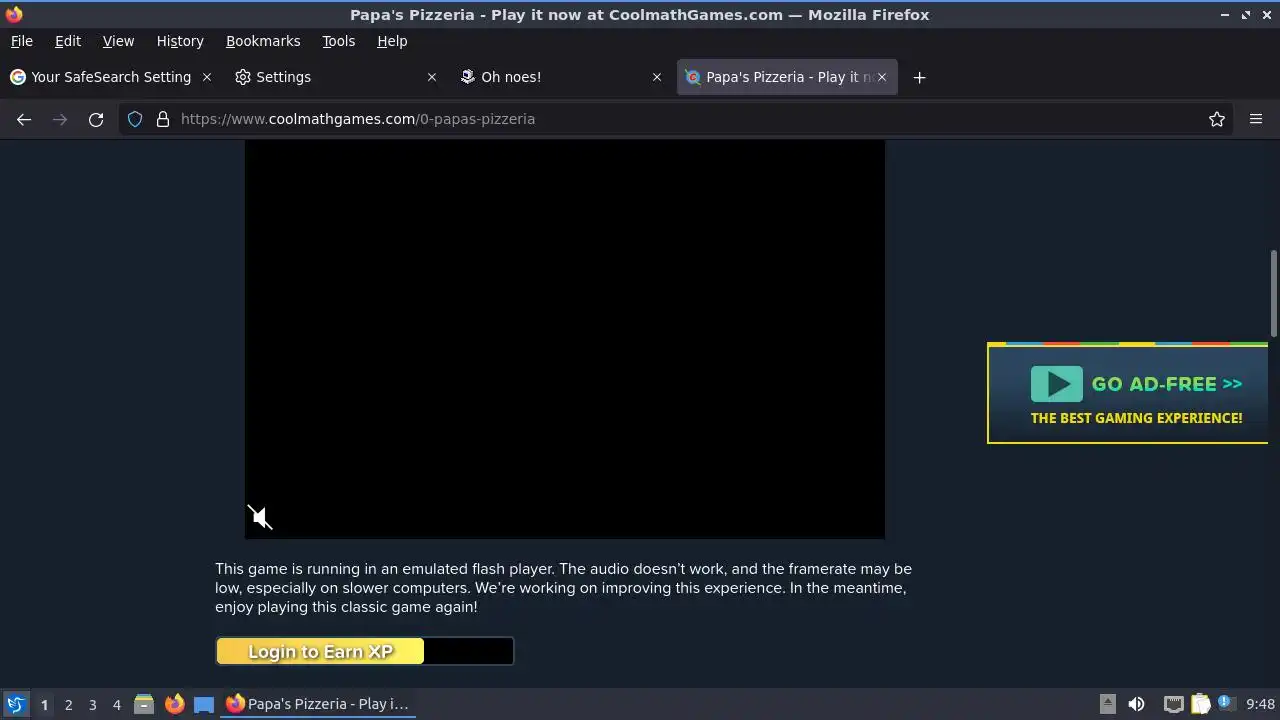The image size is (1280, 720).
Task: Open the network tray icon
Action: tap(1174, 704)
